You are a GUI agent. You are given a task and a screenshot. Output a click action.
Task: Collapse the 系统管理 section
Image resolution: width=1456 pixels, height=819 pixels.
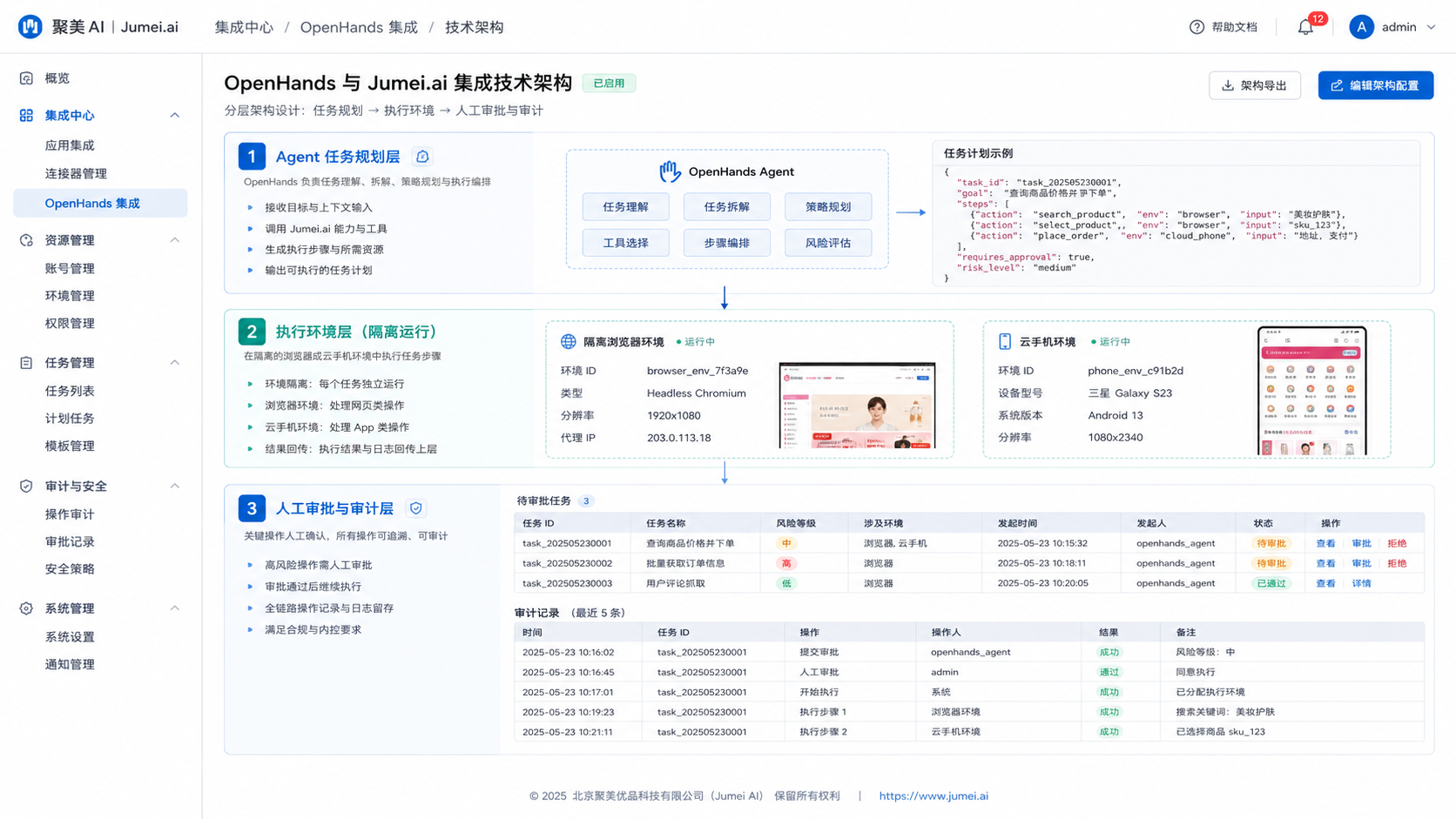(174, 608)
